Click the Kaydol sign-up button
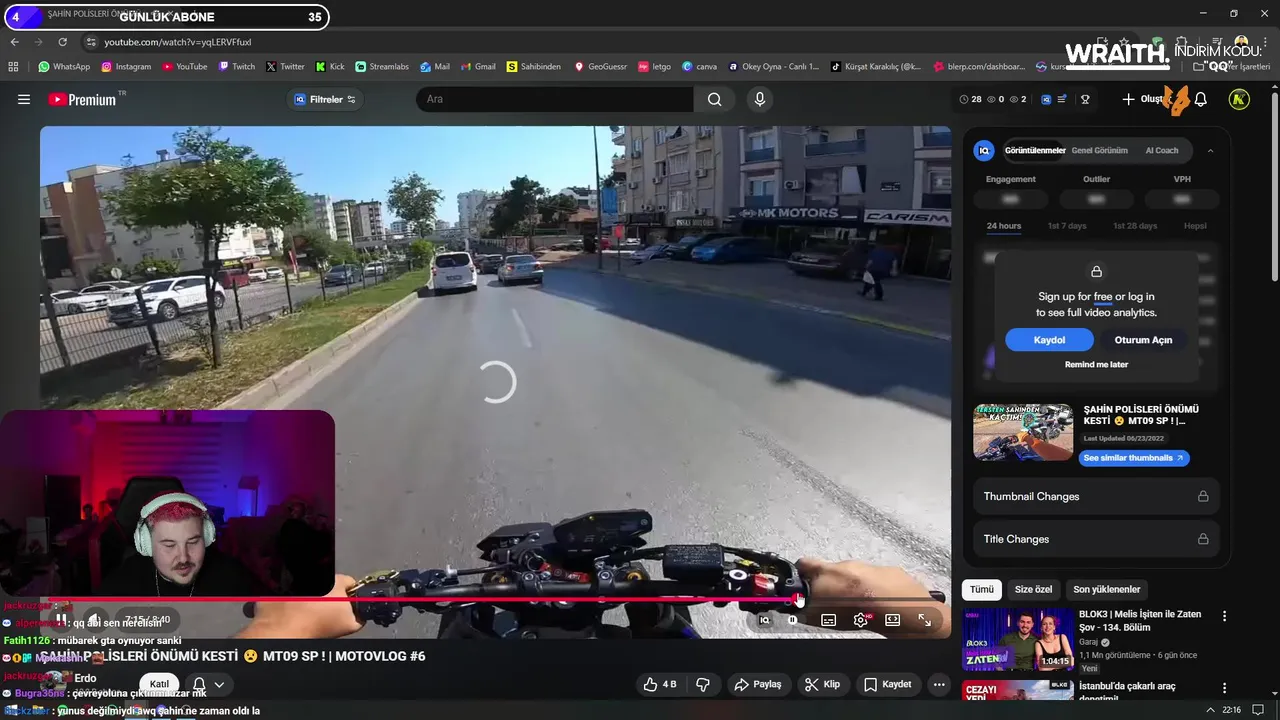The height and width of the screenshot is (720, 1280). [x=1049, y=340]
